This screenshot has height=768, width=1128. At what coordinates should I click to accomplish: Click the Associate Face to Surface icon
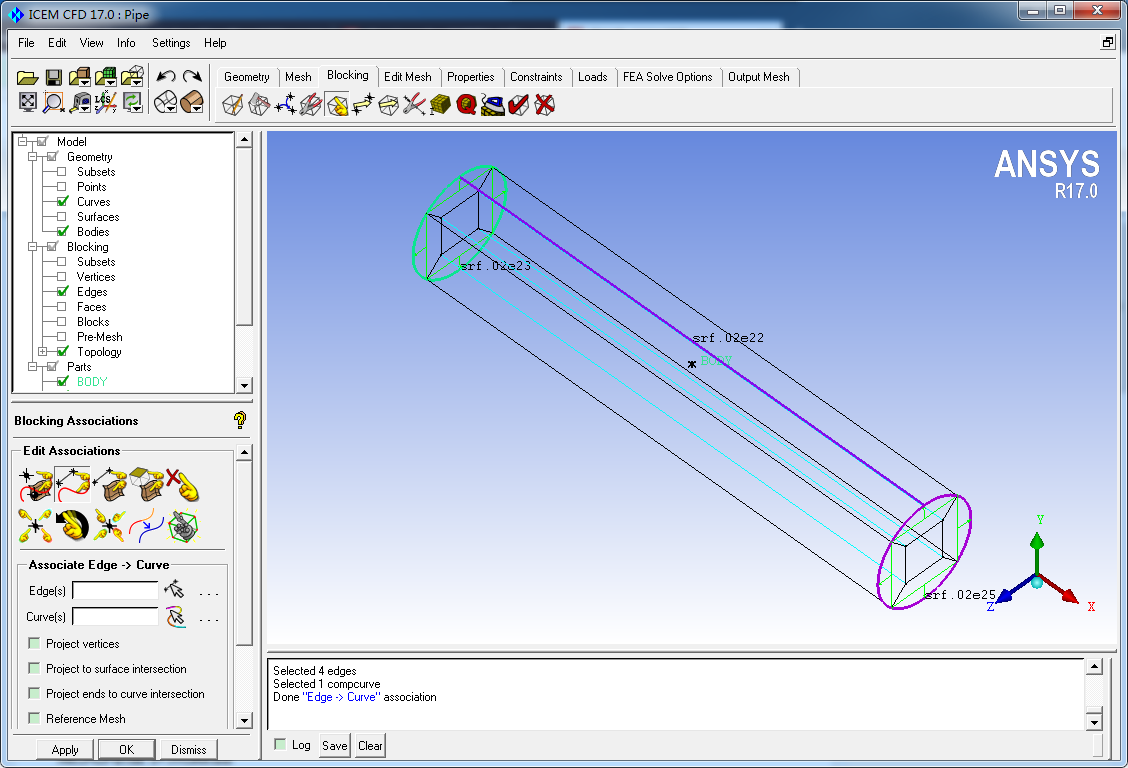[147, 484]
